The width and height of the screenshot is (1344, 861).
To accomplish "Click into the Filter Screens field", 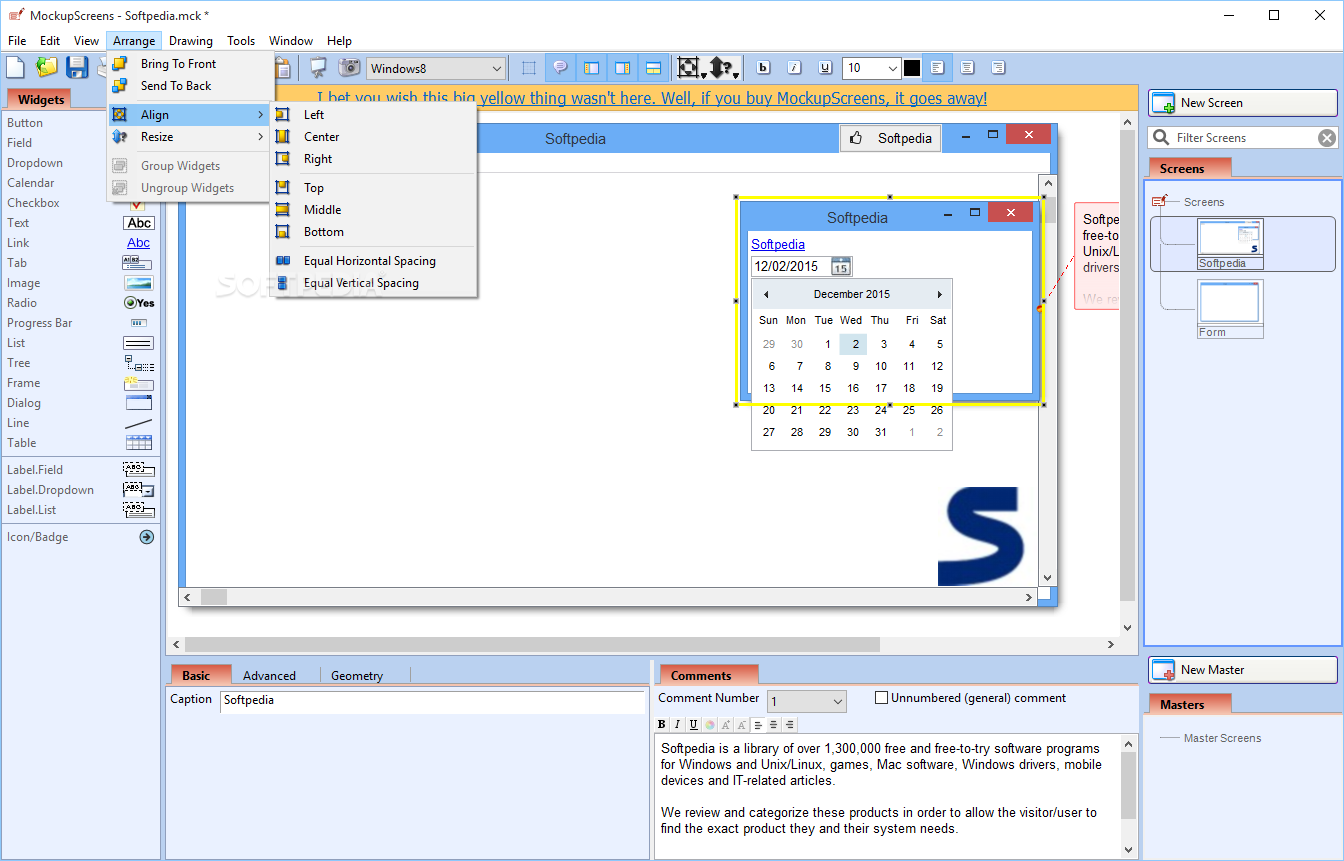I will tap(1243, 138).
